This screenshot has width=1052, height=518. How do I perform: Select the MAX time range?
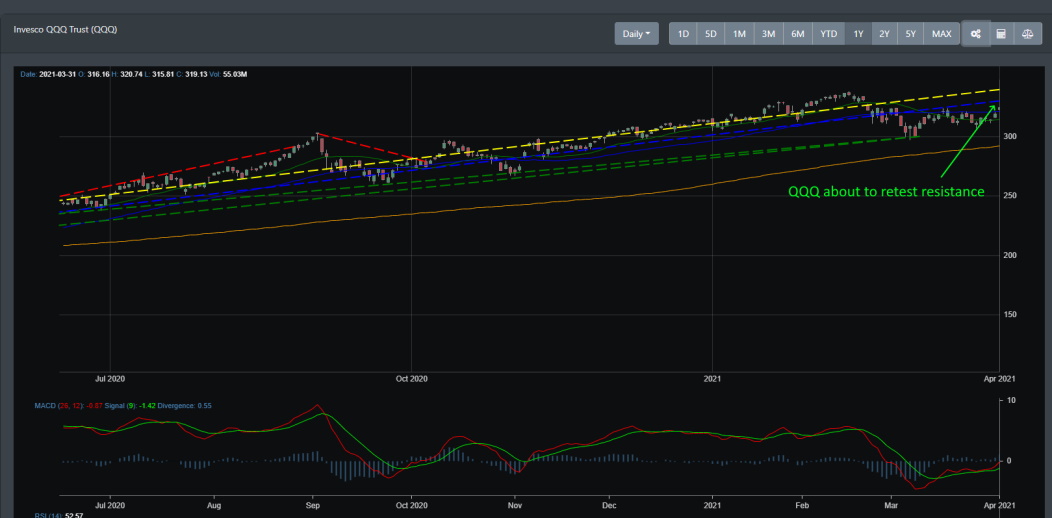click(941, 34)
